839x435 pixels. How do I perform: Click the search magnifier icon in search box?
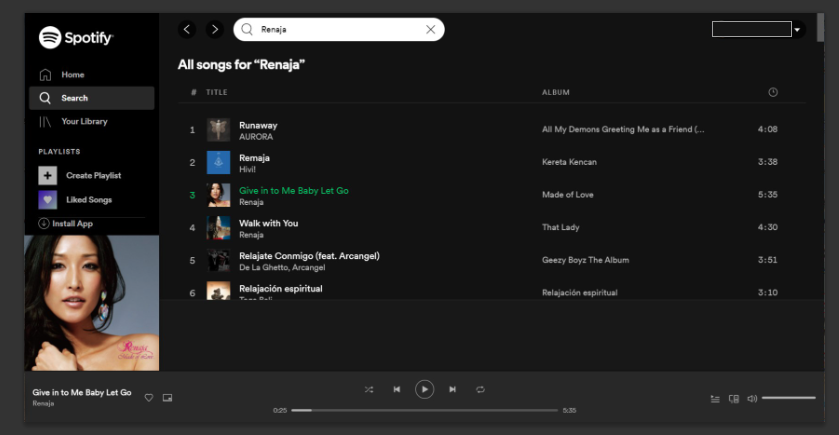tap(247, 29)
